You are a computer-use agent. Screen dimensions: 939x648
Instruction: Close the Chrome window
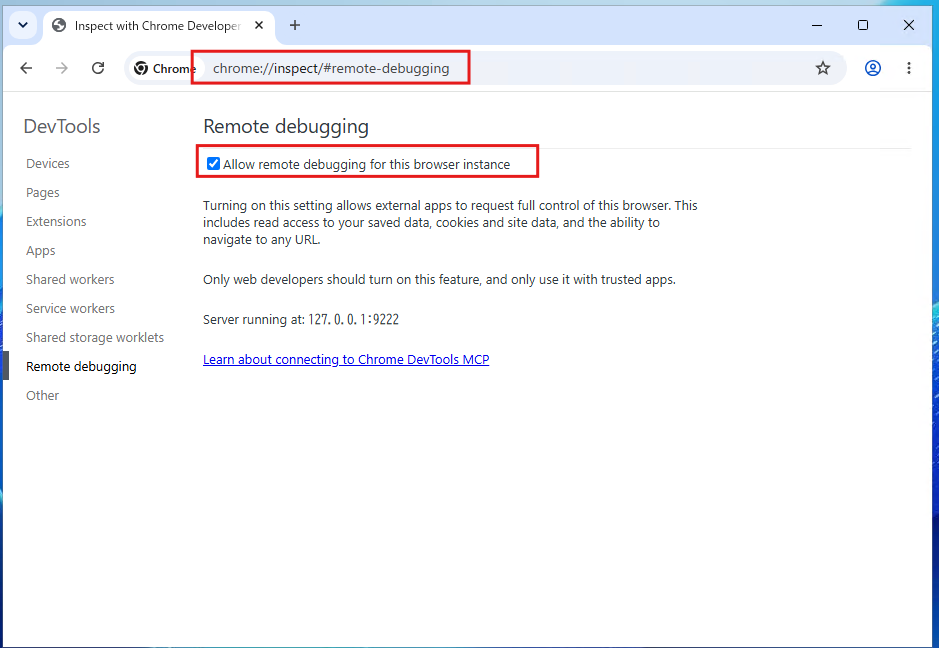[x=908, y=25]
